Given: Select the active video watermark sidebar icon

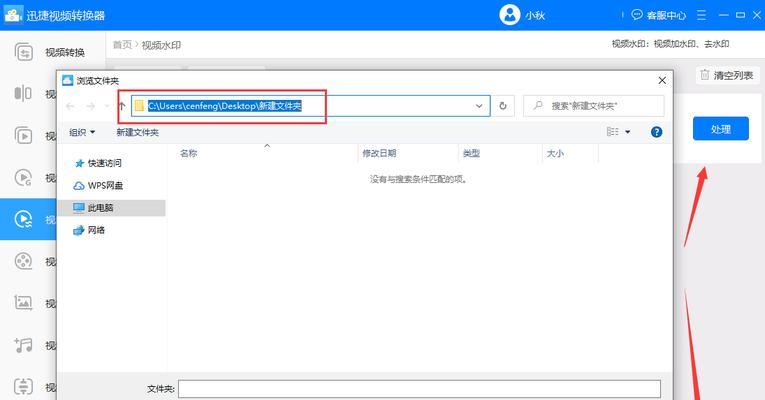Looking at the screenshot, I should point(23,219).
